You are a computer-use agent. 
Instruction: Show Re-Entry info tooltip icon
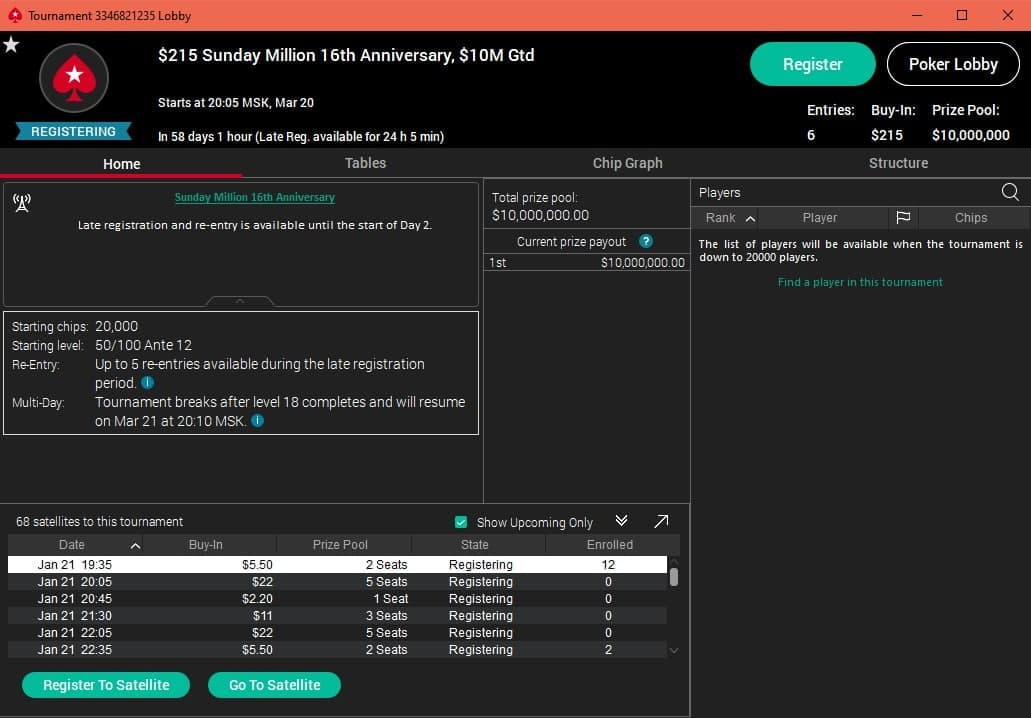click(148, 383)
